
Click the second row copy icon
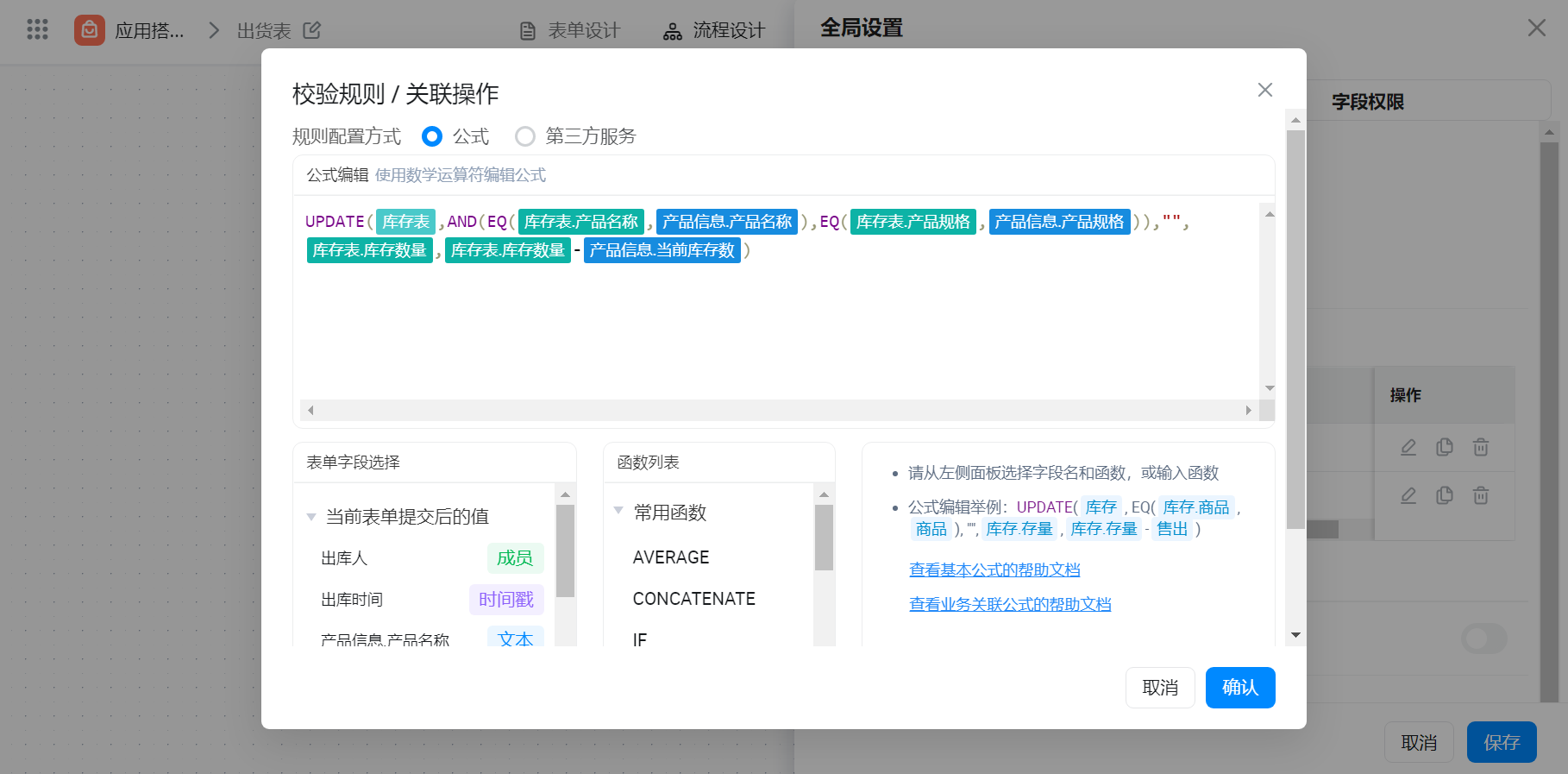tap(1445, 495)
